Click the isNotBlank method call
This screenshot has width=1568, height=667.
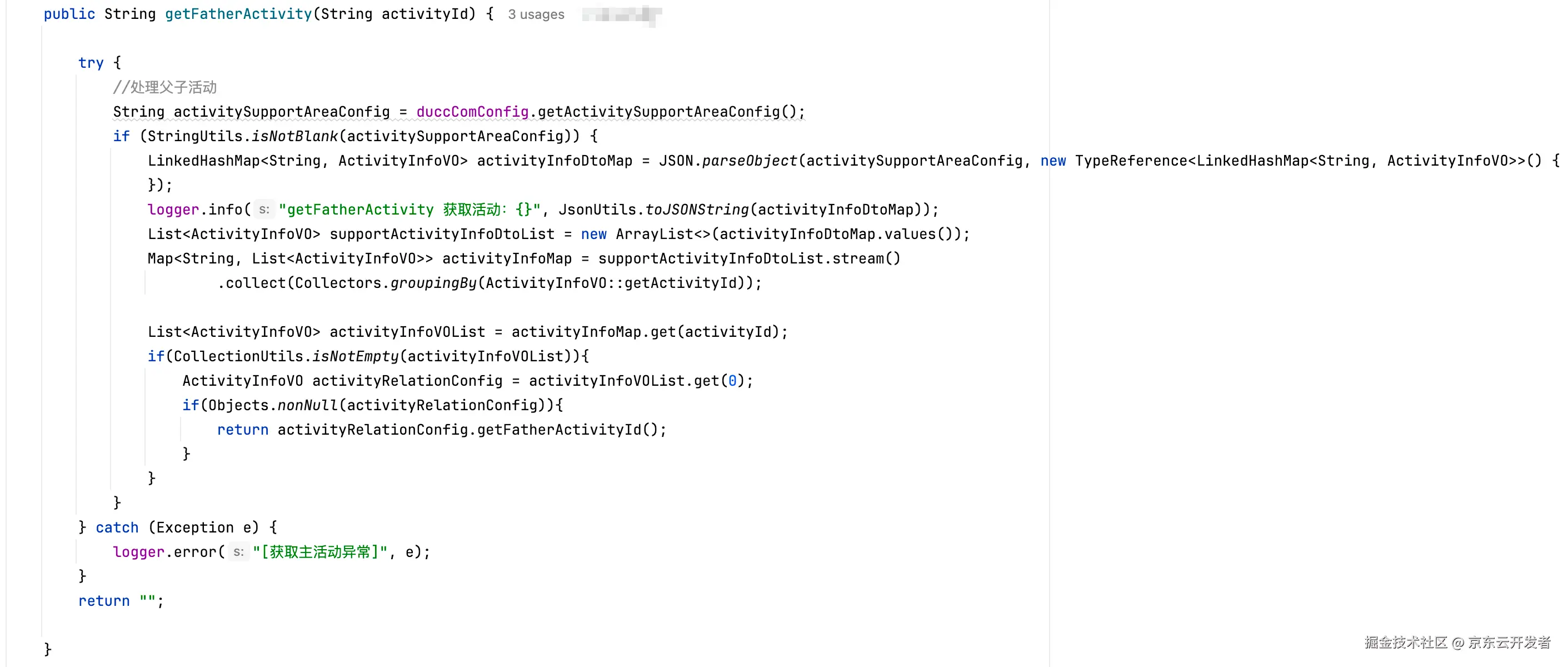coord(294,136)
